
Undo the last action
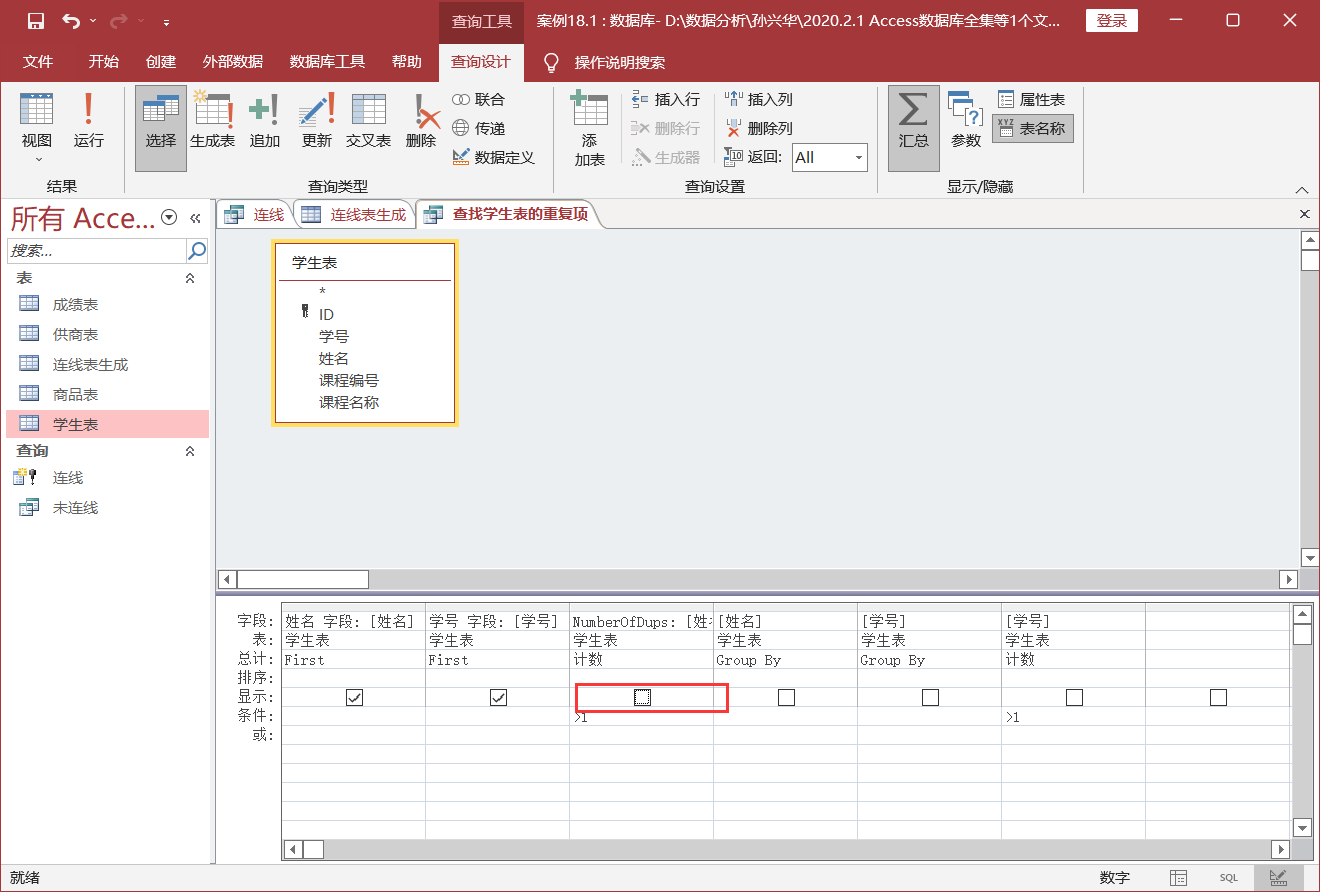pos(71,20)
